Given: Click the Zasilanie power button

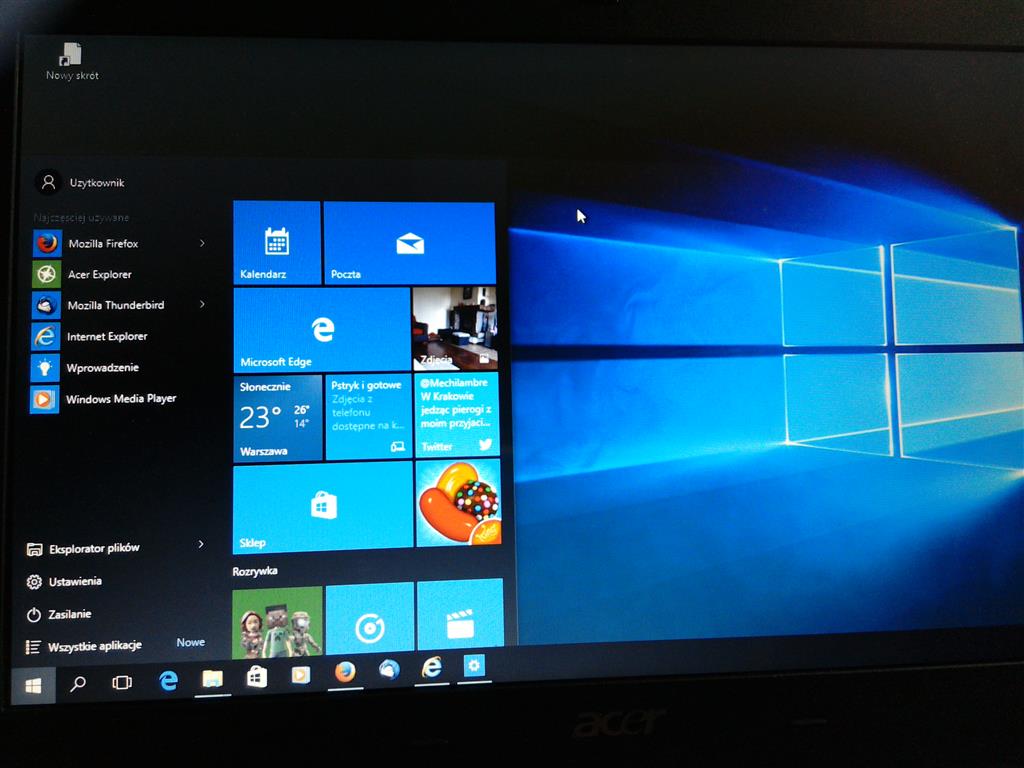Looking at the screenshot, I should pyautogui.click(x=59, y=614).
